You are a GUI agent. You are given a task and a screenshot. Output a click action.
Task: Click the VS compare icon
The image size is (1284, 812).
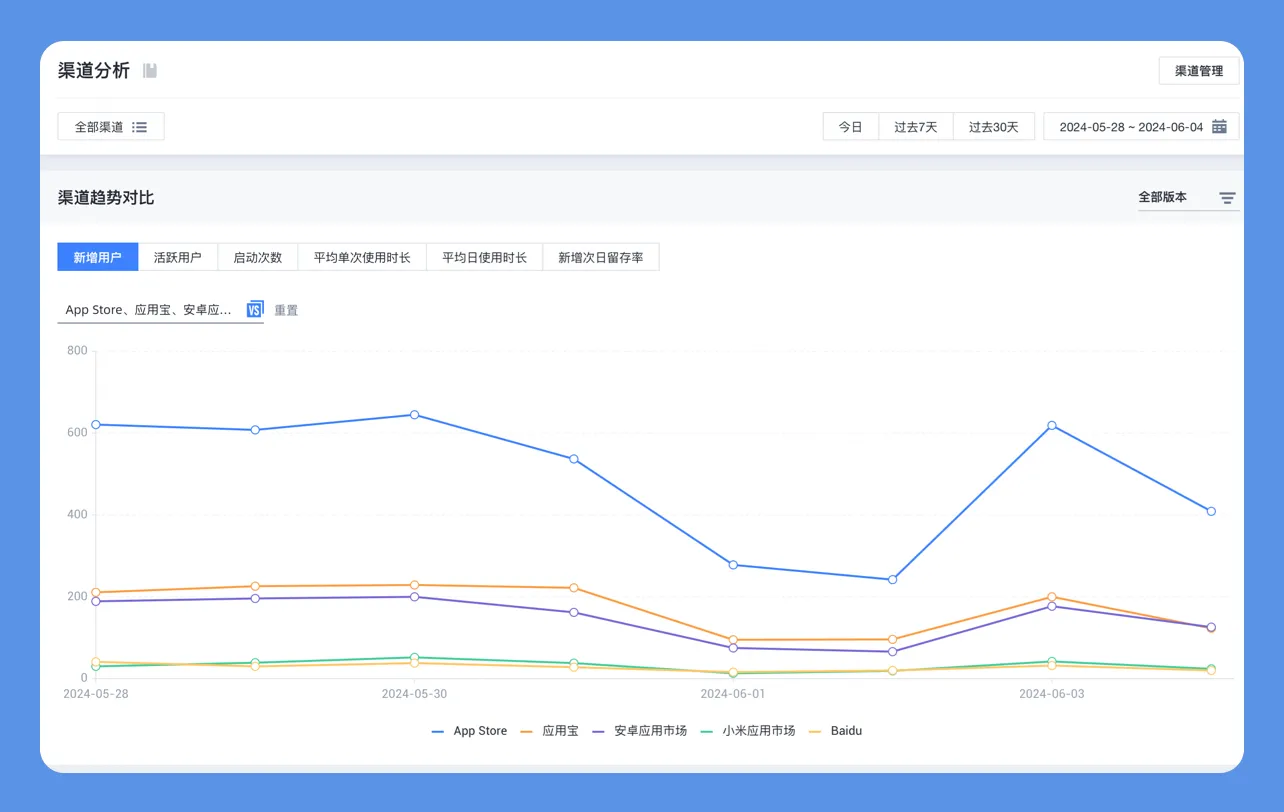pyautogui.click(x=255, y=309)
